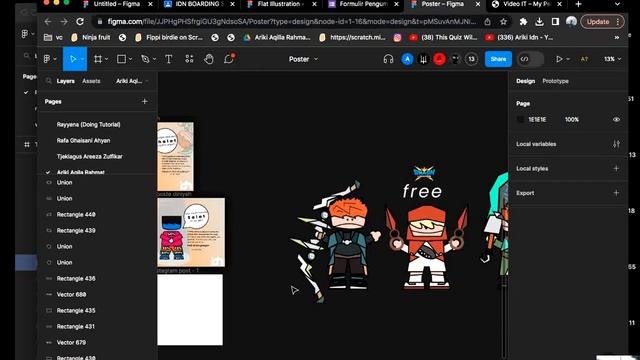Show the 13 more collaborators
Screen dimensions: 640x360
point(471,59)
